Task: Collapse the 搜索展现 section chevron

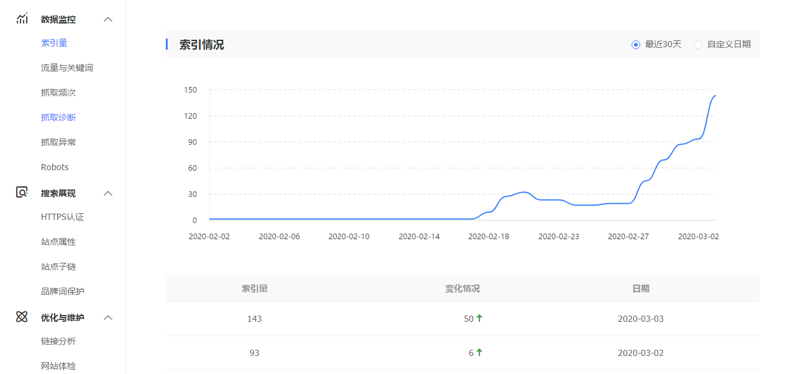Action: [108, 193]
